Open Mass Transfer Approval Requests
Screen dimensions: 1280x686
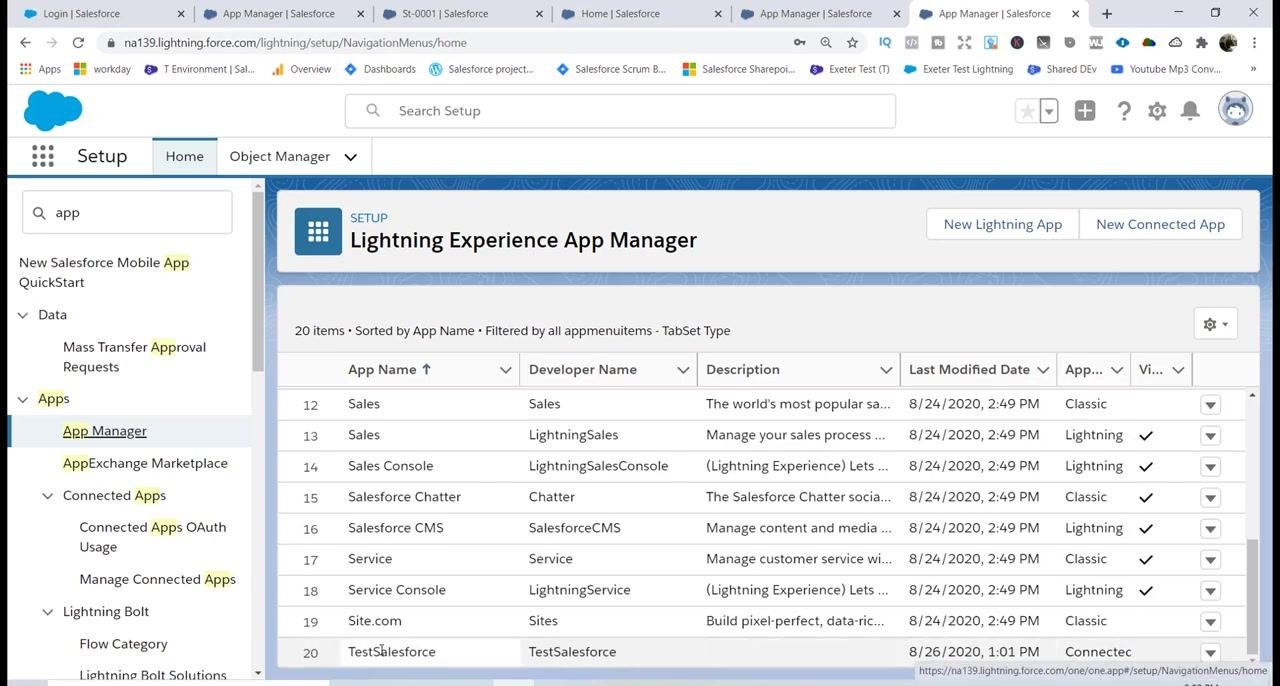[134, 357]
